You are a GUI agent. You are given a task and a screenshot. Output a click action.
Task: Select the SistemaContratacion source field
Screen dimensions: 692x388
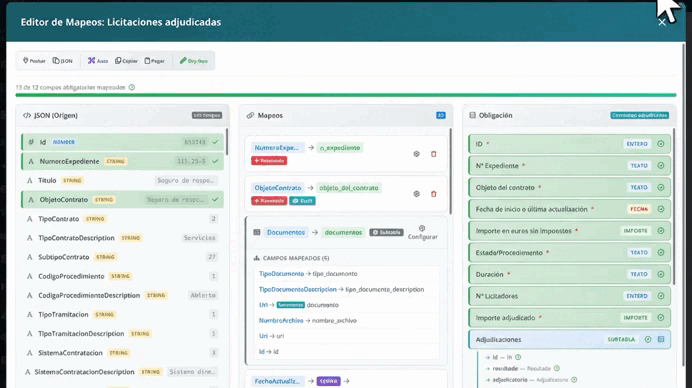click(x=122, y=353)
